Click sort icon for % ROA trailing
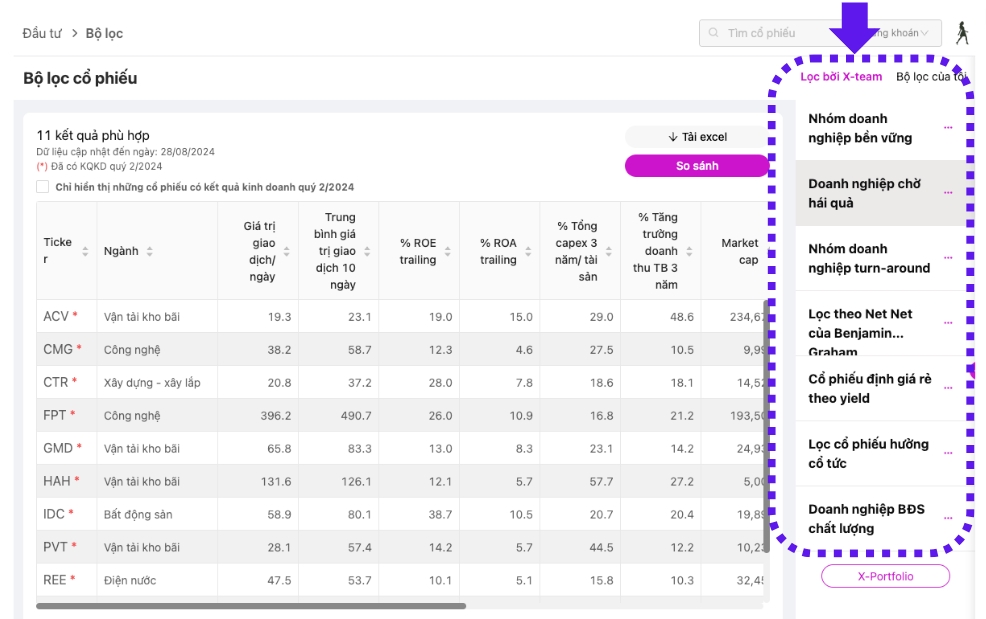 pos(526,252)
